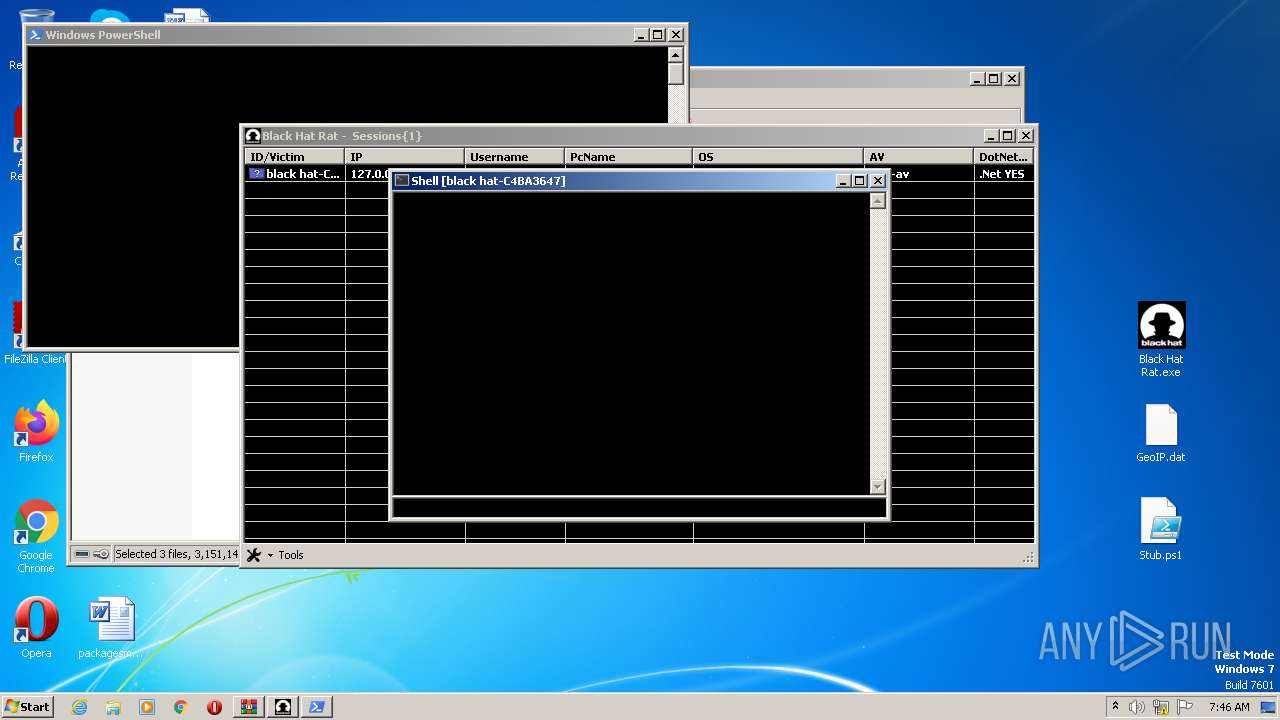Switch to the WinRAR taskbar button
The image size is (1280, 720).
click(249, 707)
